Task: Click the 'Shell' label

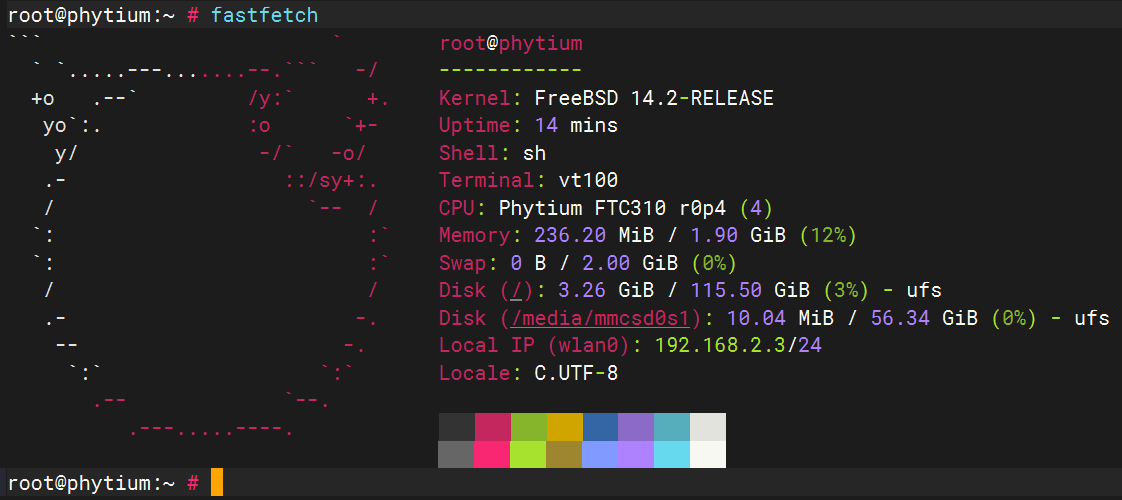Action: click(x=469, y=153)
